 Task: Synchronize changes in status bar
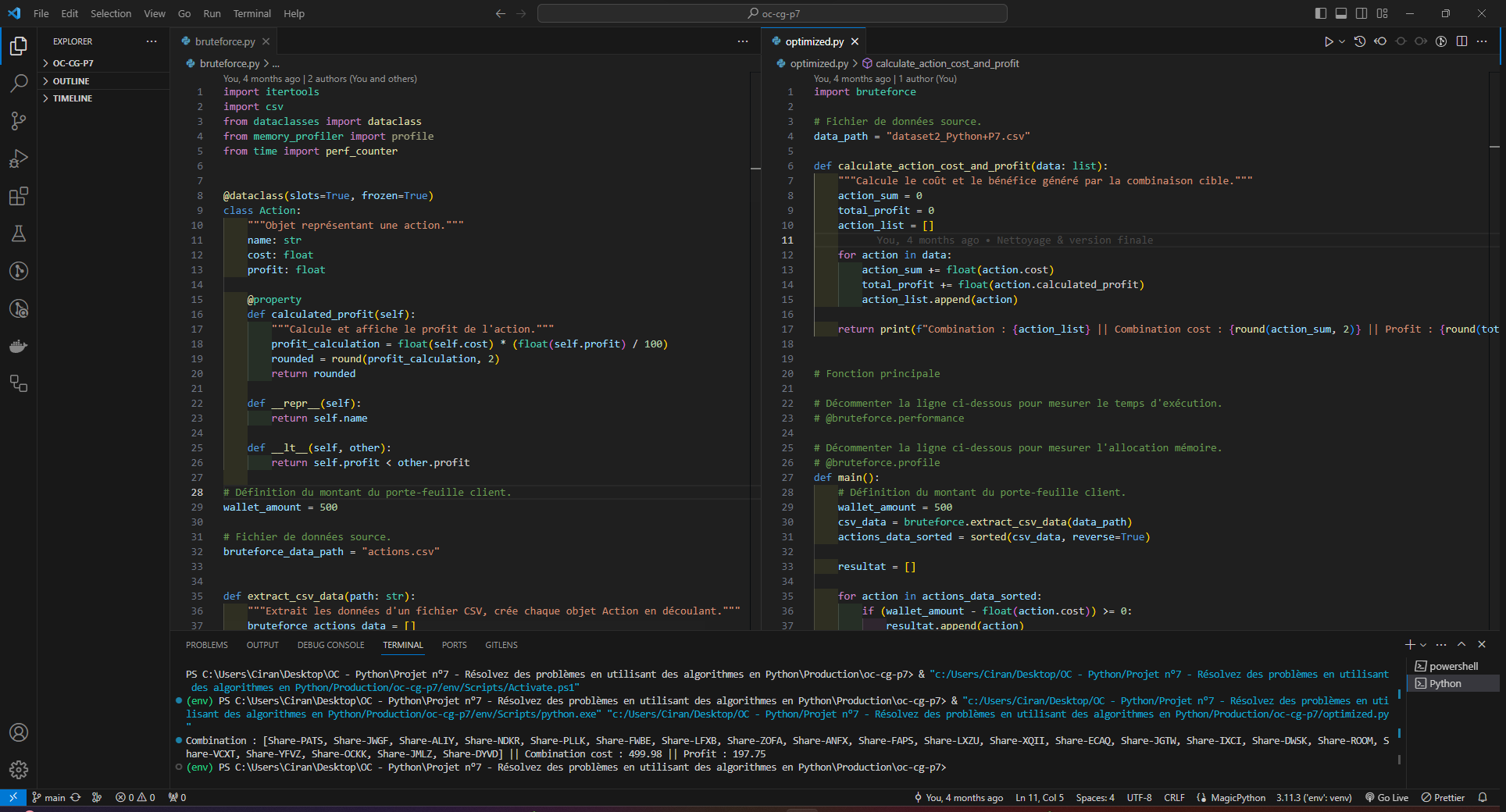coord(76,797)
